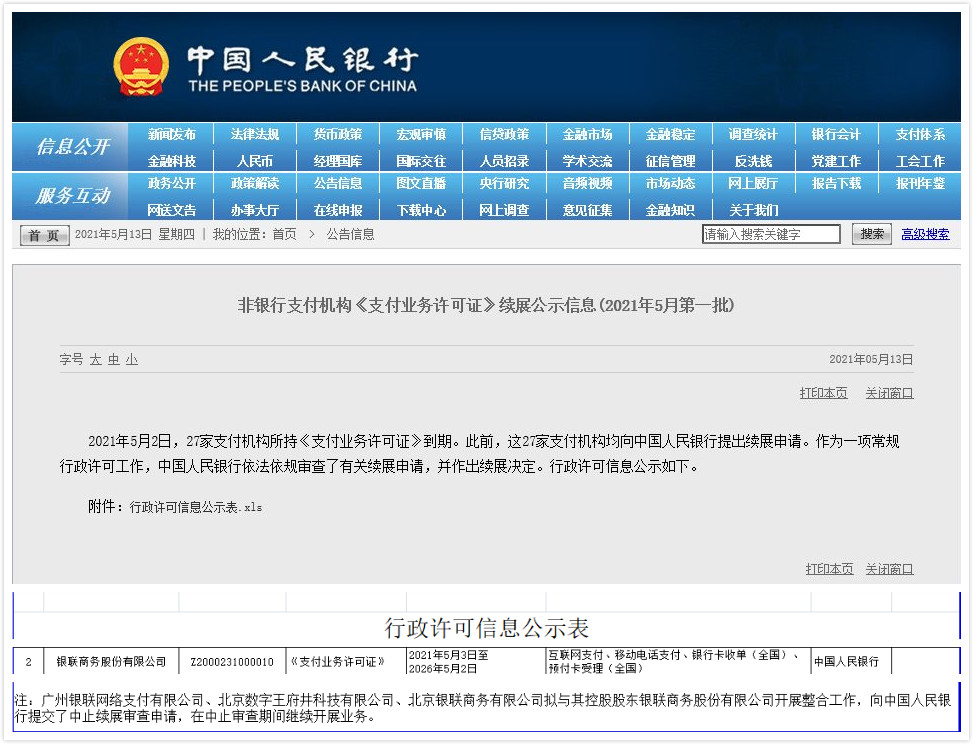Click the People's Bank of China emblem logo
Image resolution: width=973 pixels, height=745 pixels.
click(140, 65)
